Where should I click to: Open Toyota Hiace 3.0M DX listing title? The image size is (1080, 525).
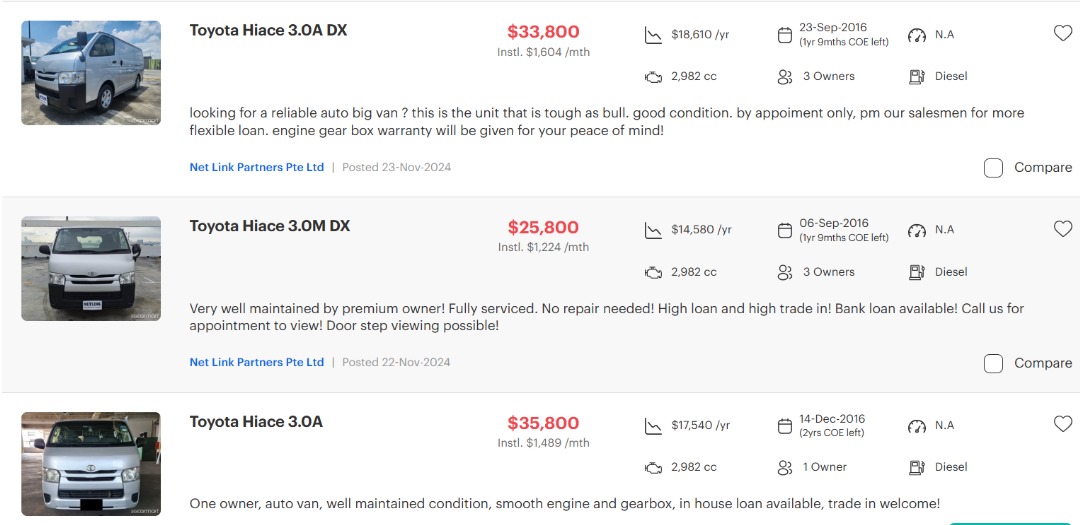(x=270, y=226)
